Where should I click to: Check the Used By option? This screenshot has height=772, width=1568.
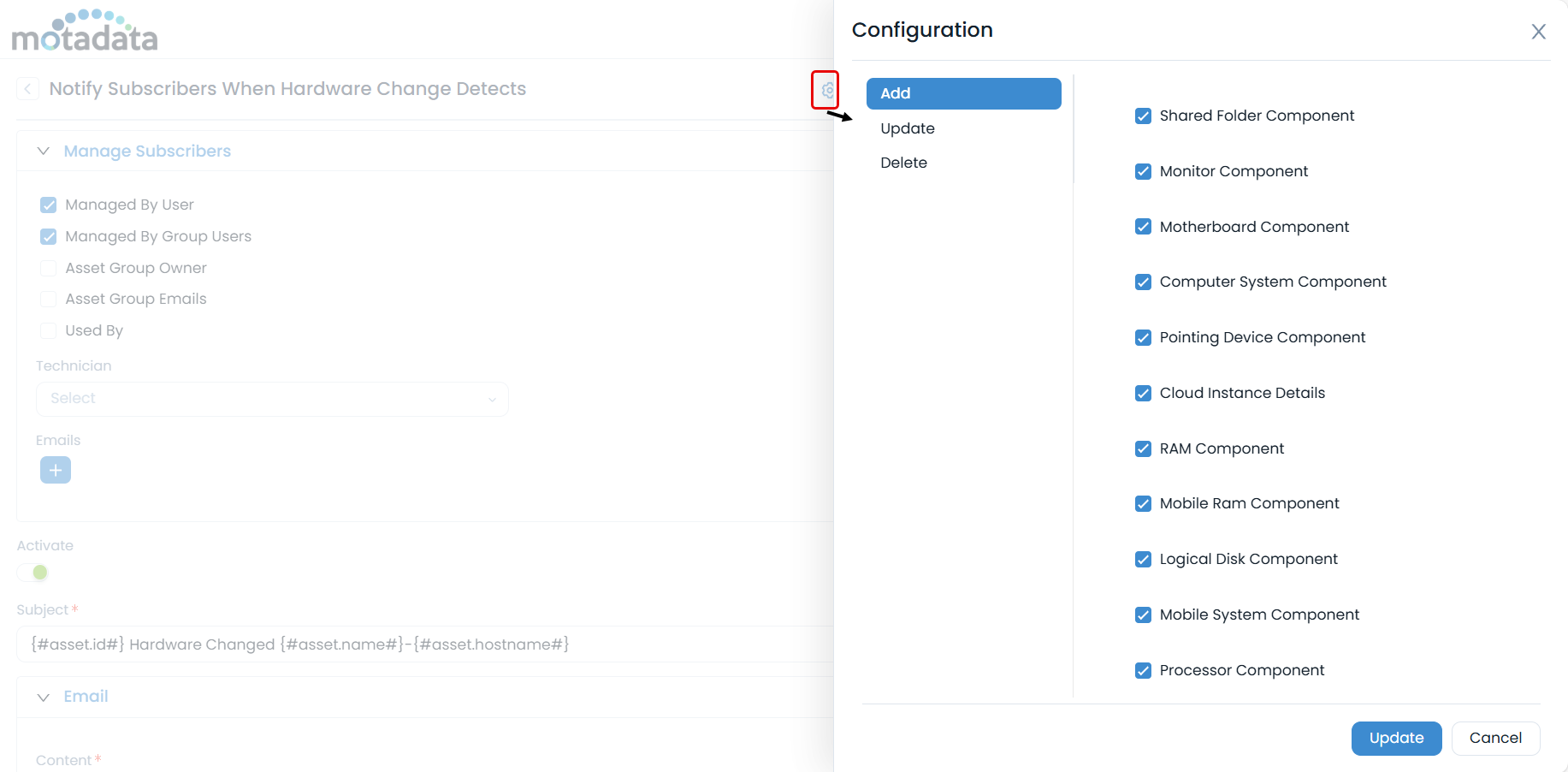[x=48, y=330]
